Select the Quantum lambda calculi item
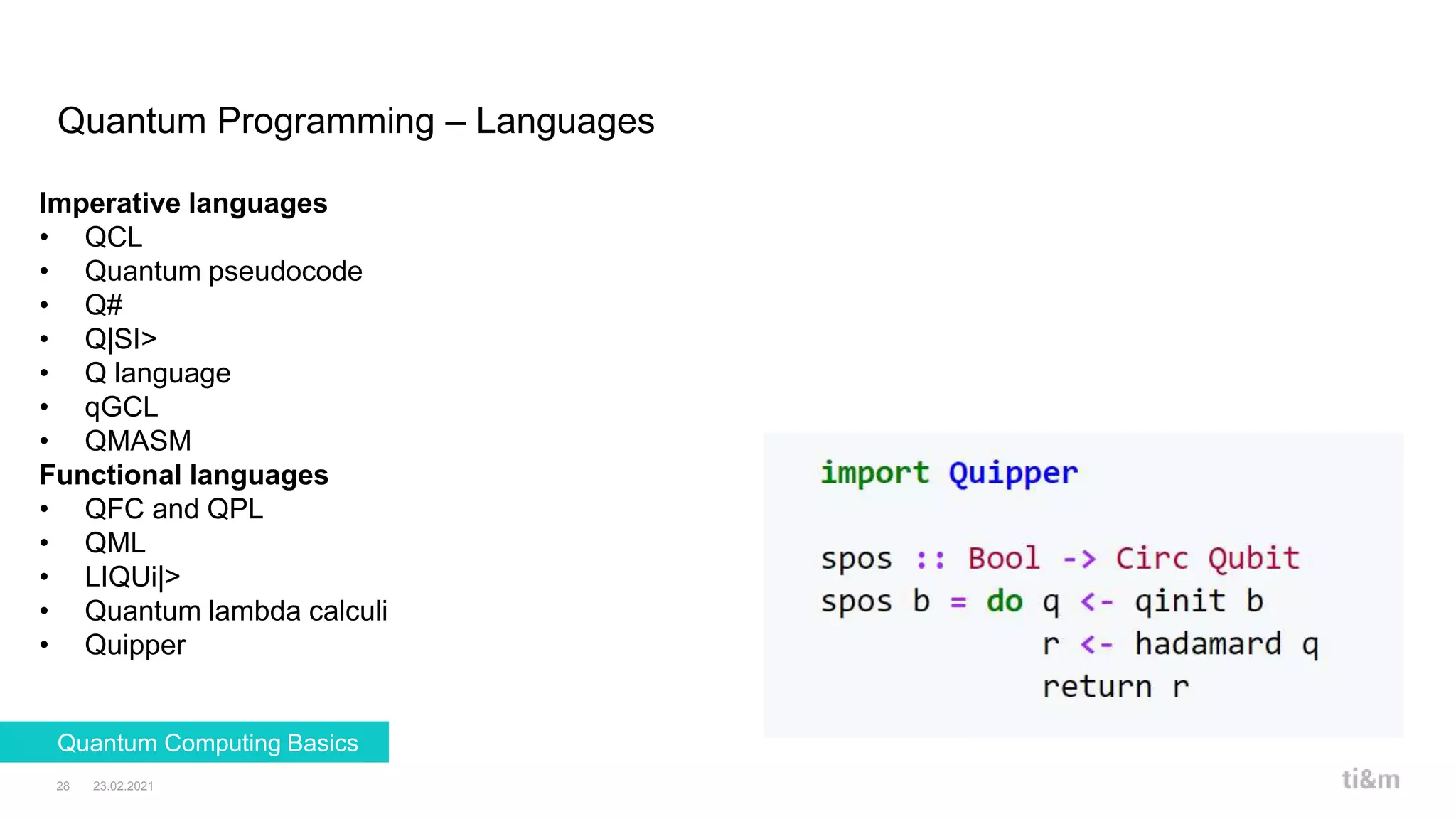This screenshot has width=1456, height=819. (x=236, y=611)
